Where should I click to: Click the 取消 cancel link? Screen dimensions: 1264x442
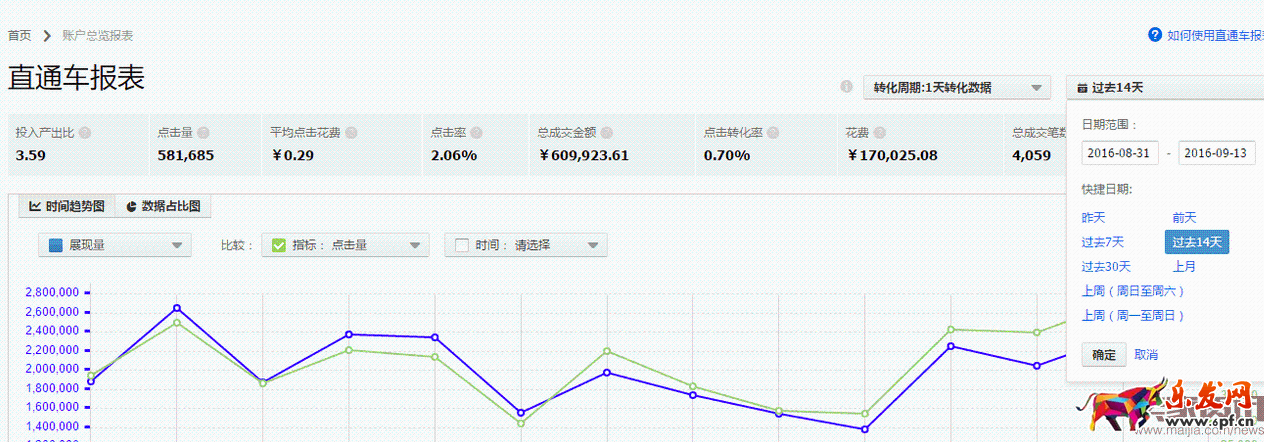1146,355
